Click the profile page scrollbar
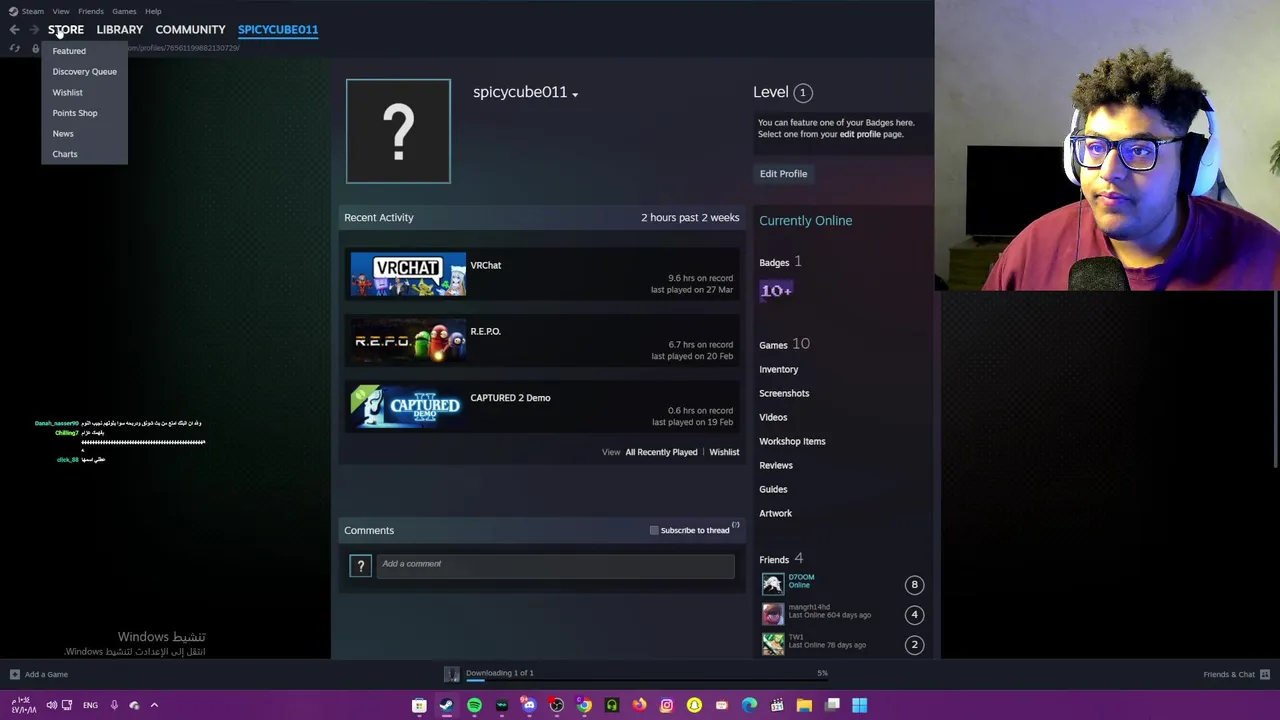 pyautogui.click(x=1276, y=380)
